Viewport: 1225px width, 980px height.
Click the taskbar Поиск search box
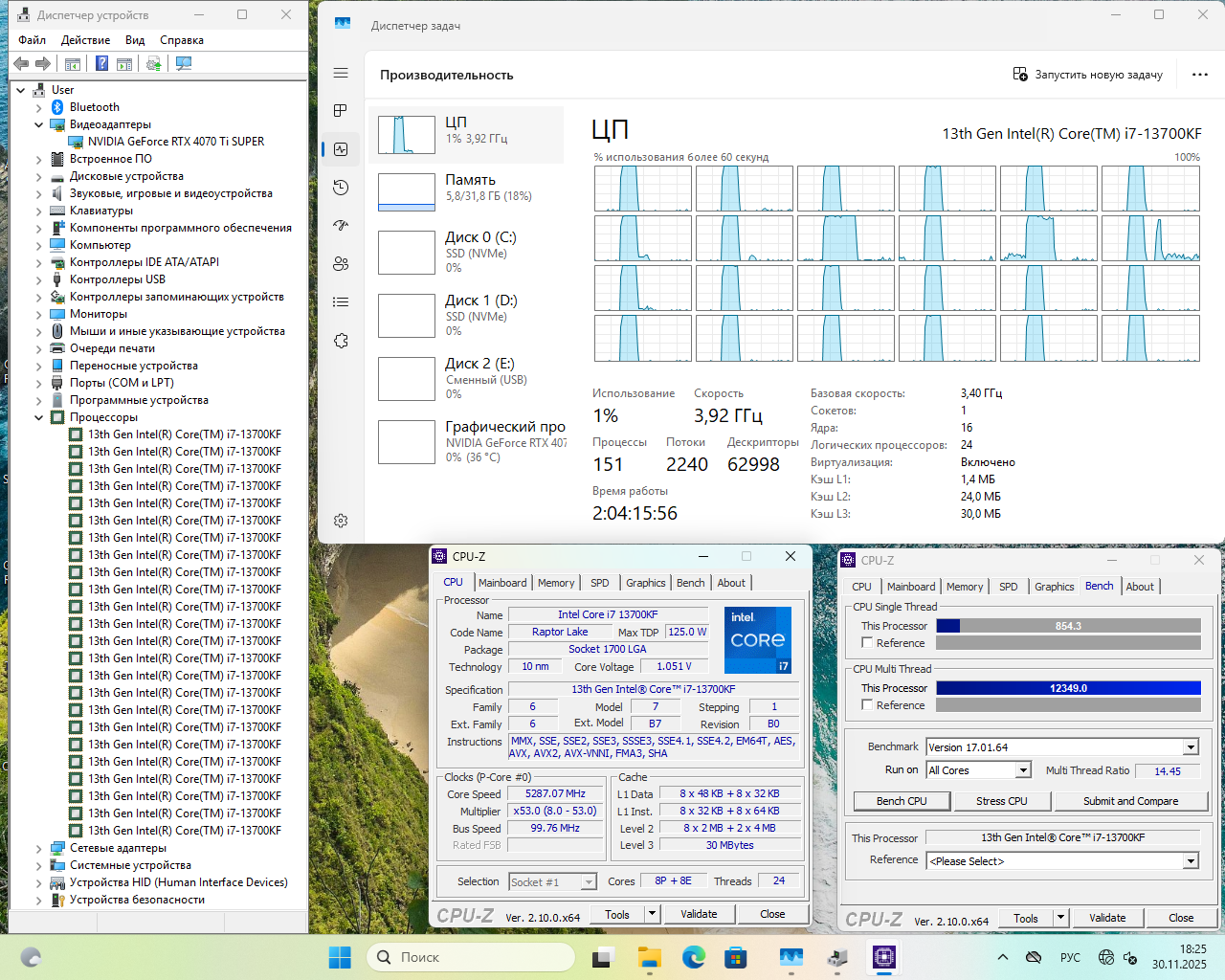point(471,957)
